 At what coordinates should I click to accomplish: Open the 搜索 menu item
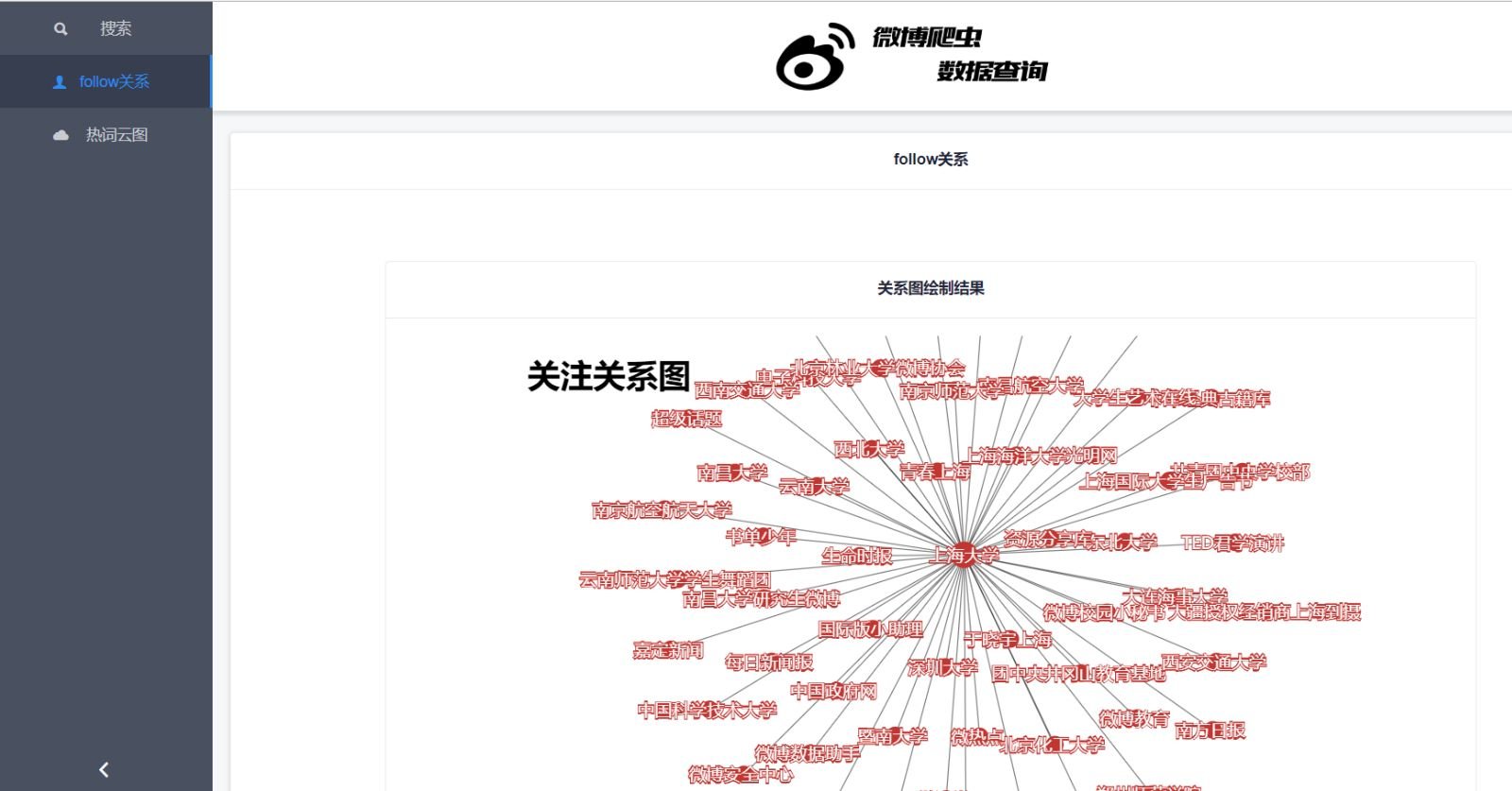(106, 28)
